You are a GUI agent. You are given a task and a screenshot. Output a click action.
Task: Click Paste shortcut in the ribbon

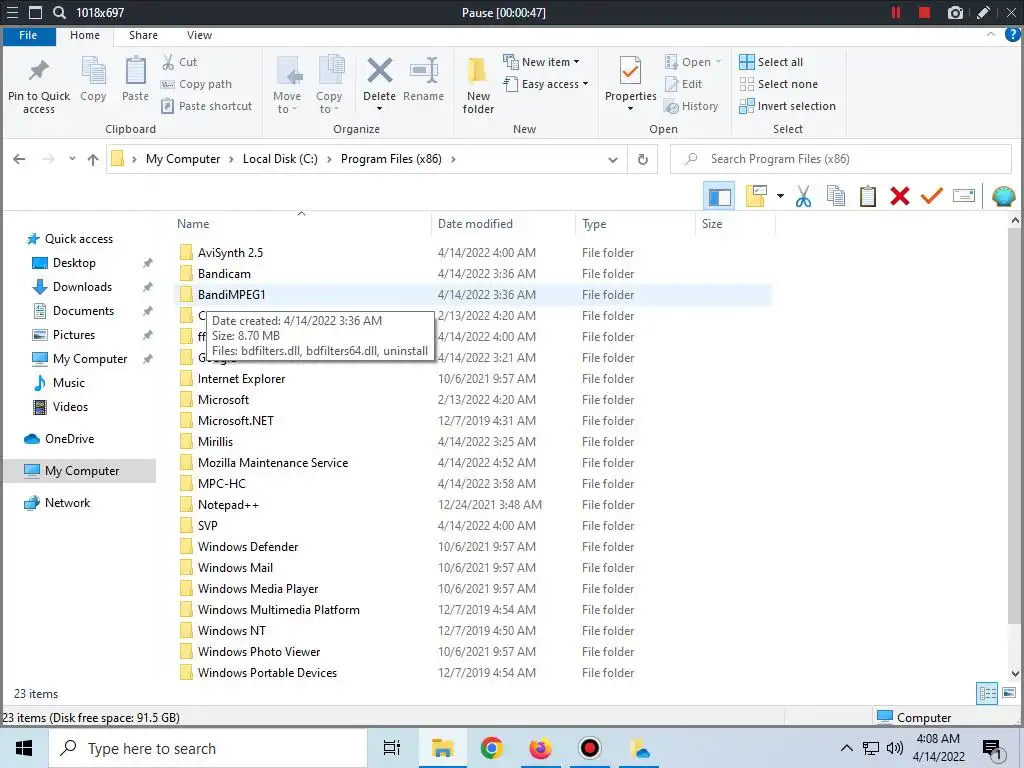tap(206, 106)
